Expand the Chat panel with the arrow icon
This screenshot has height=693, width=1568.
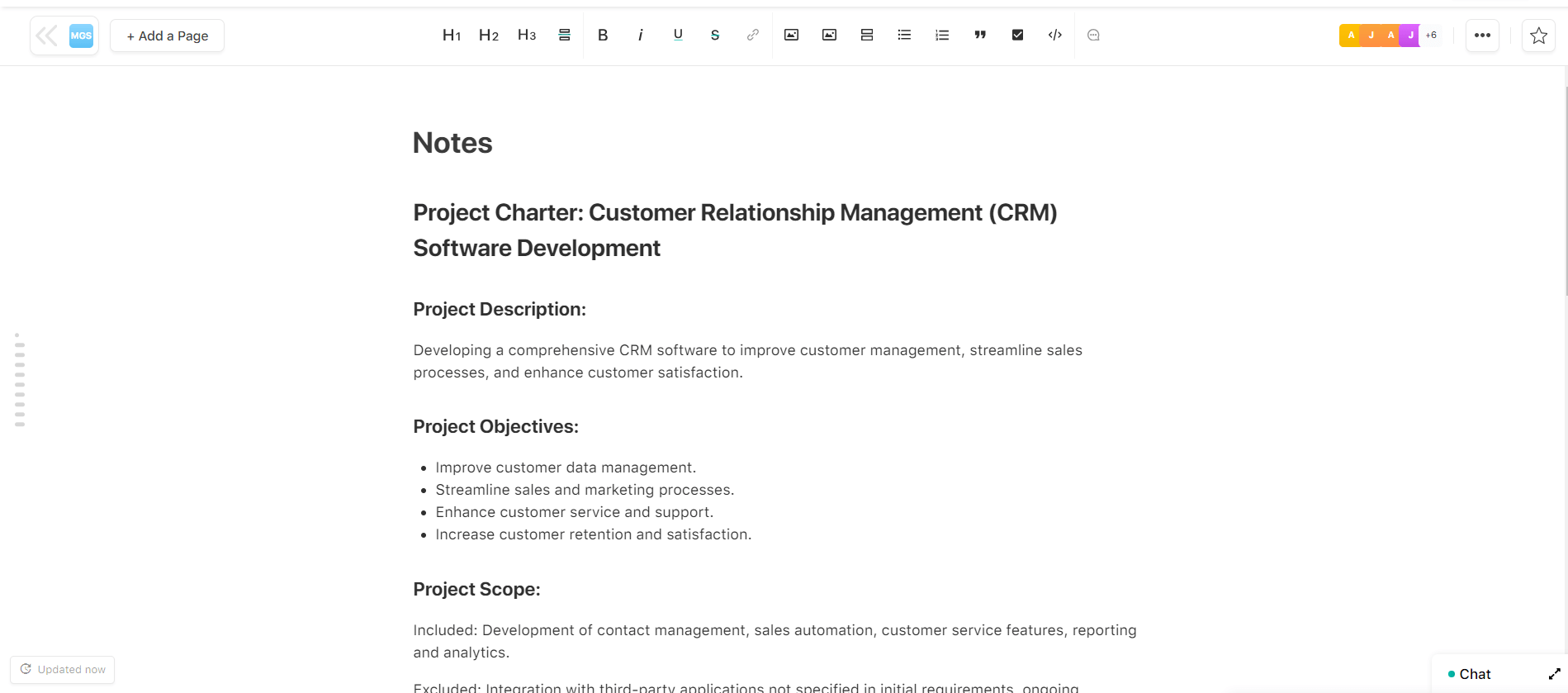click(1554, 674)
